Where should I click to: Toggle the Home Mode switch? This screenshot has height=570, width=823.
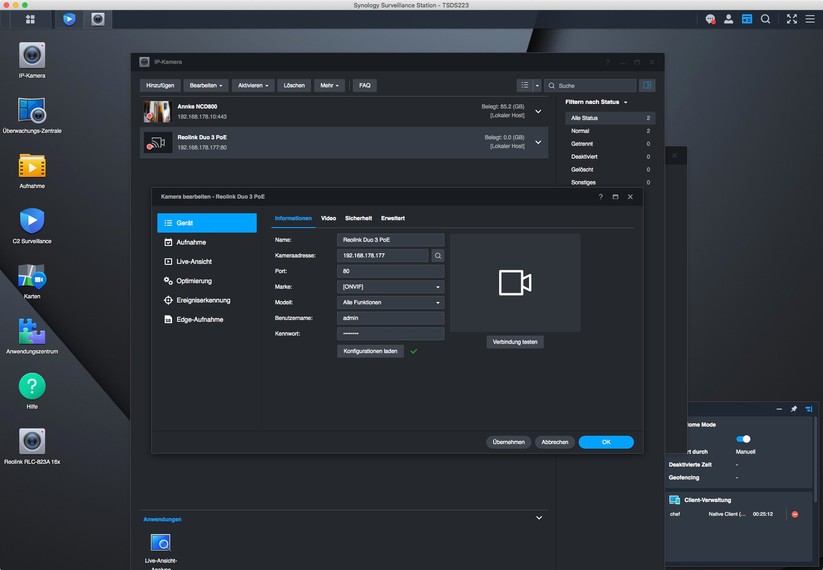coord(743,439)
